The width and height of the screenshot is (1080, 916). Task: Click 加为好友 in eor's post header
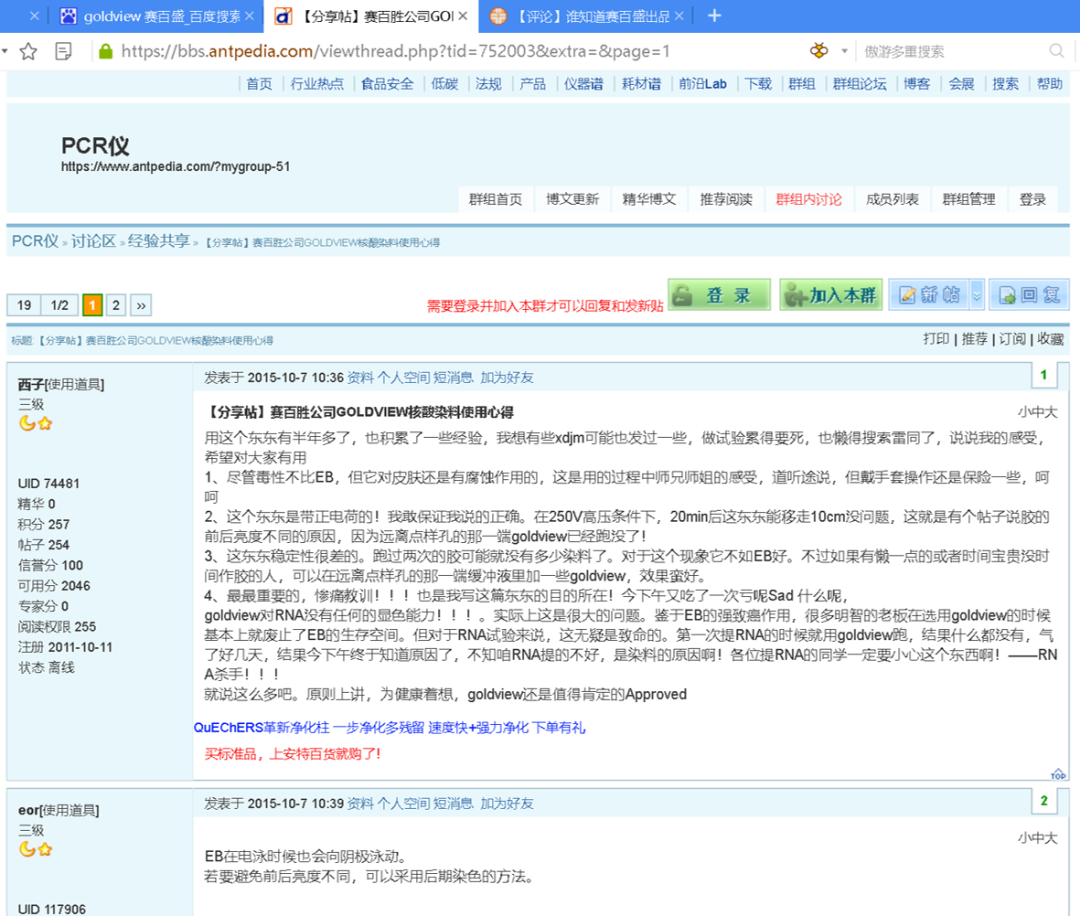[x=507, y=803]
